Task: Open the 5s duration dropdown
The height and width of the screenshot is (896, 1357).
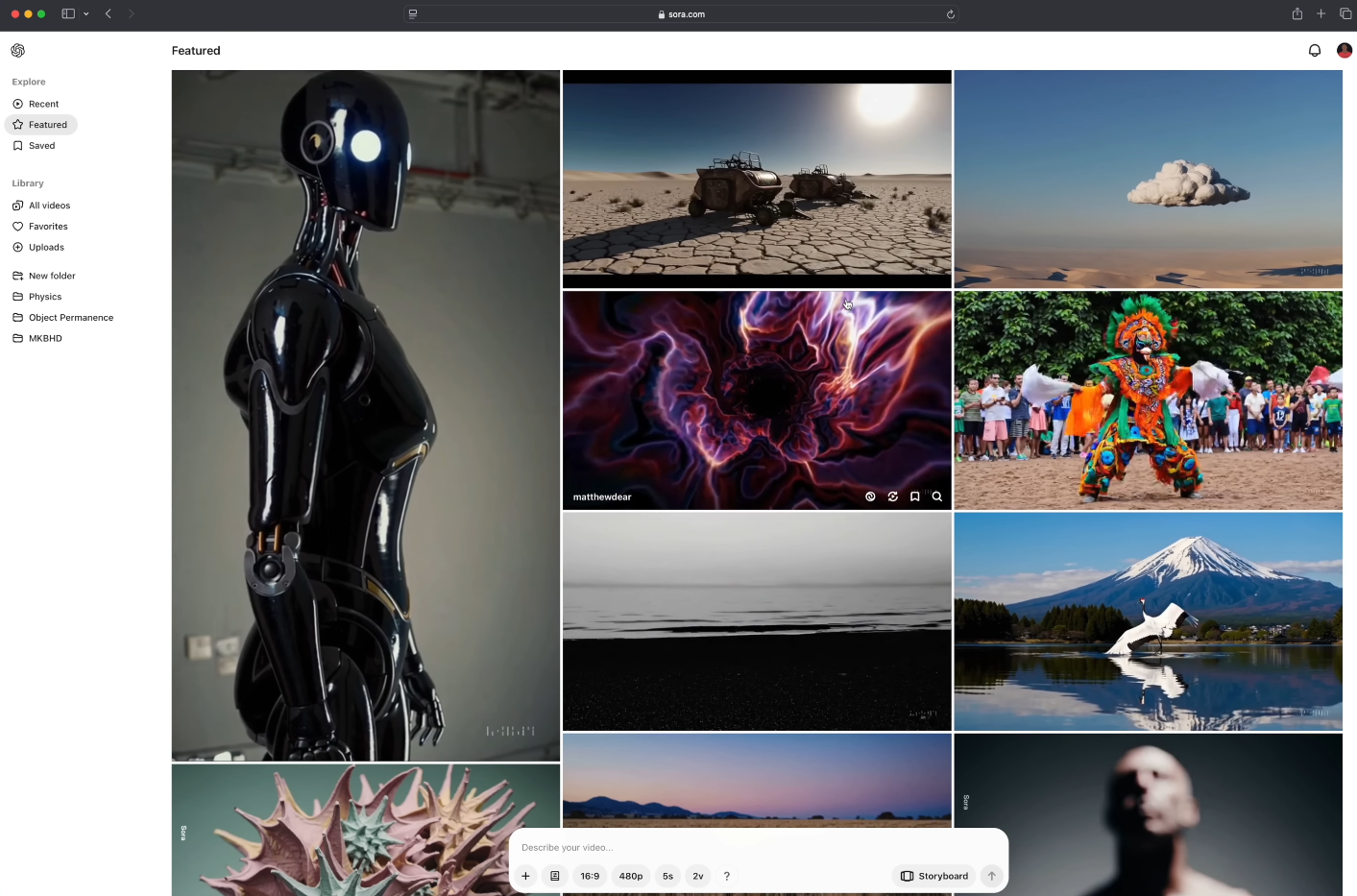Action: click(667, 876)
